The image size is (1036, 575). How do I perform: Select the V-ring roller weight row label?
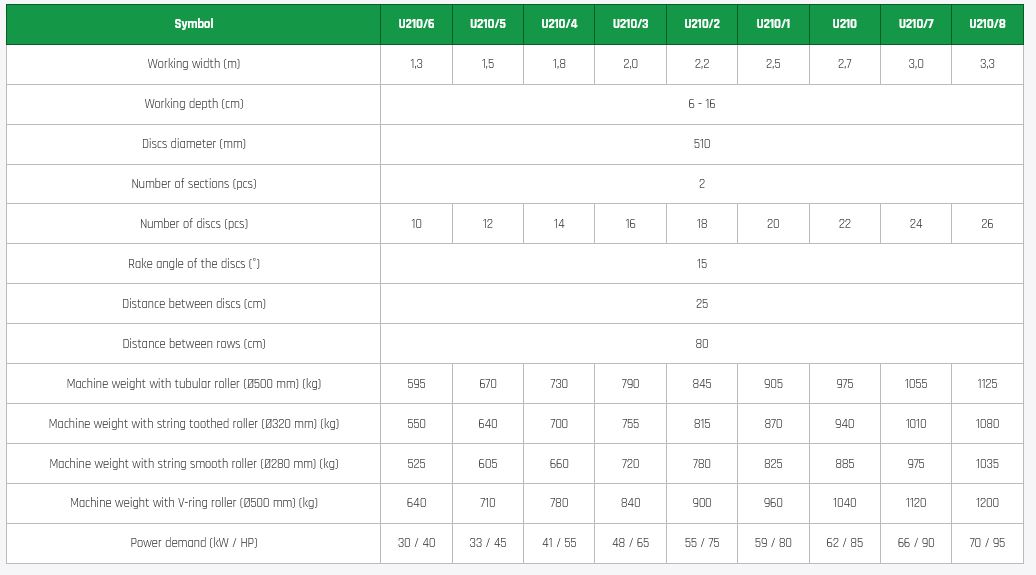coord(193,503)
